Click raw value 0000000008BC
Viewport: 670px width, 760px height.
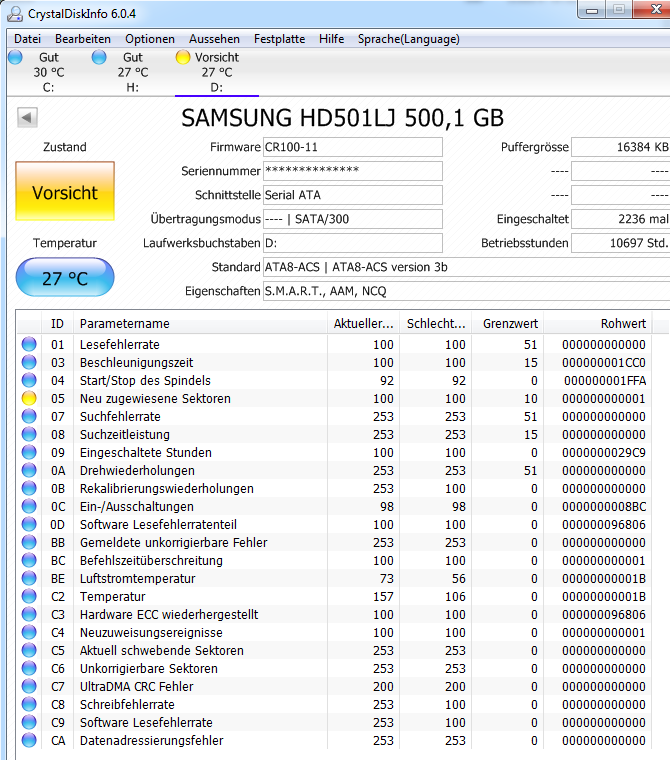(x=604, y=507)
